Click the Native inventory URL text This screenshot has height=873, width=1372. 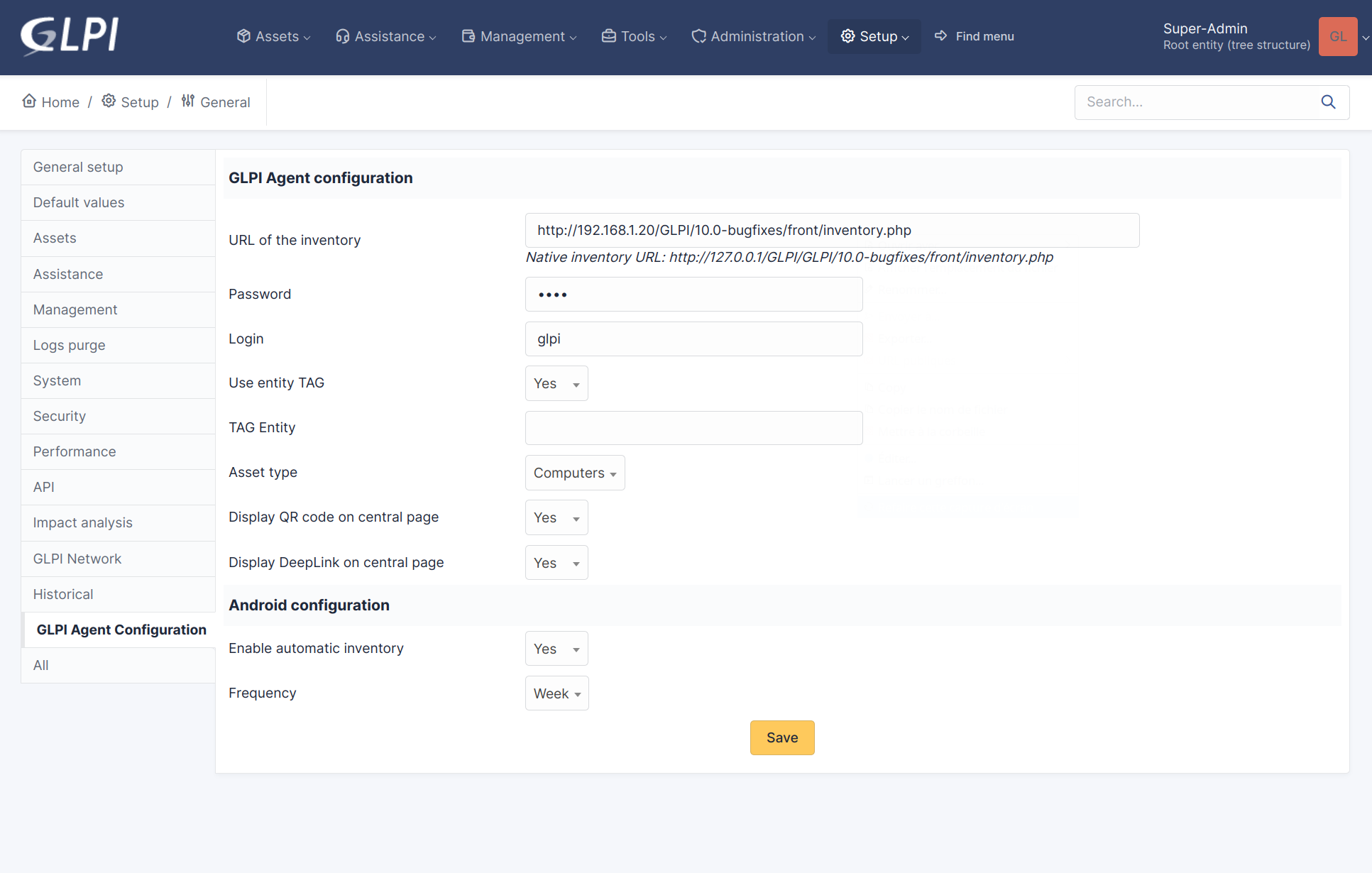tap(789, 257)
